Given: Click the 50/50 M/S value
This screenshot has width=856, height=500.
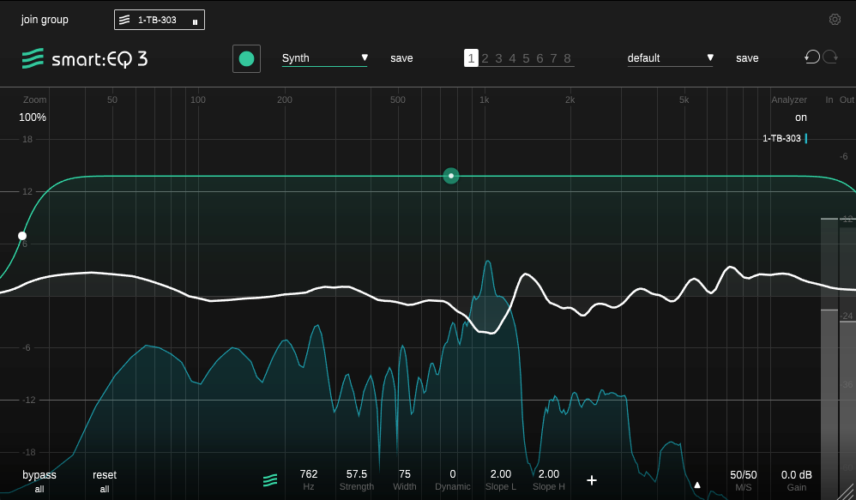Looking at the screenshot, I should [744, 475].
